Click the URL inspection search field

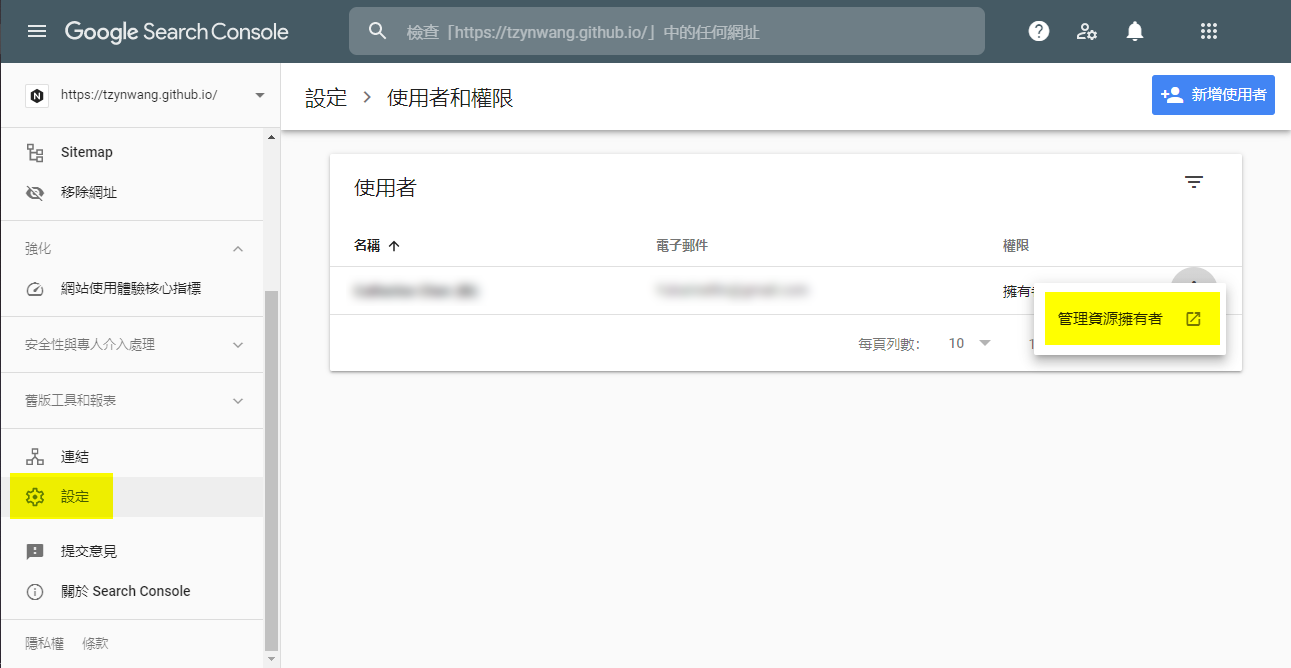(667, 31)
